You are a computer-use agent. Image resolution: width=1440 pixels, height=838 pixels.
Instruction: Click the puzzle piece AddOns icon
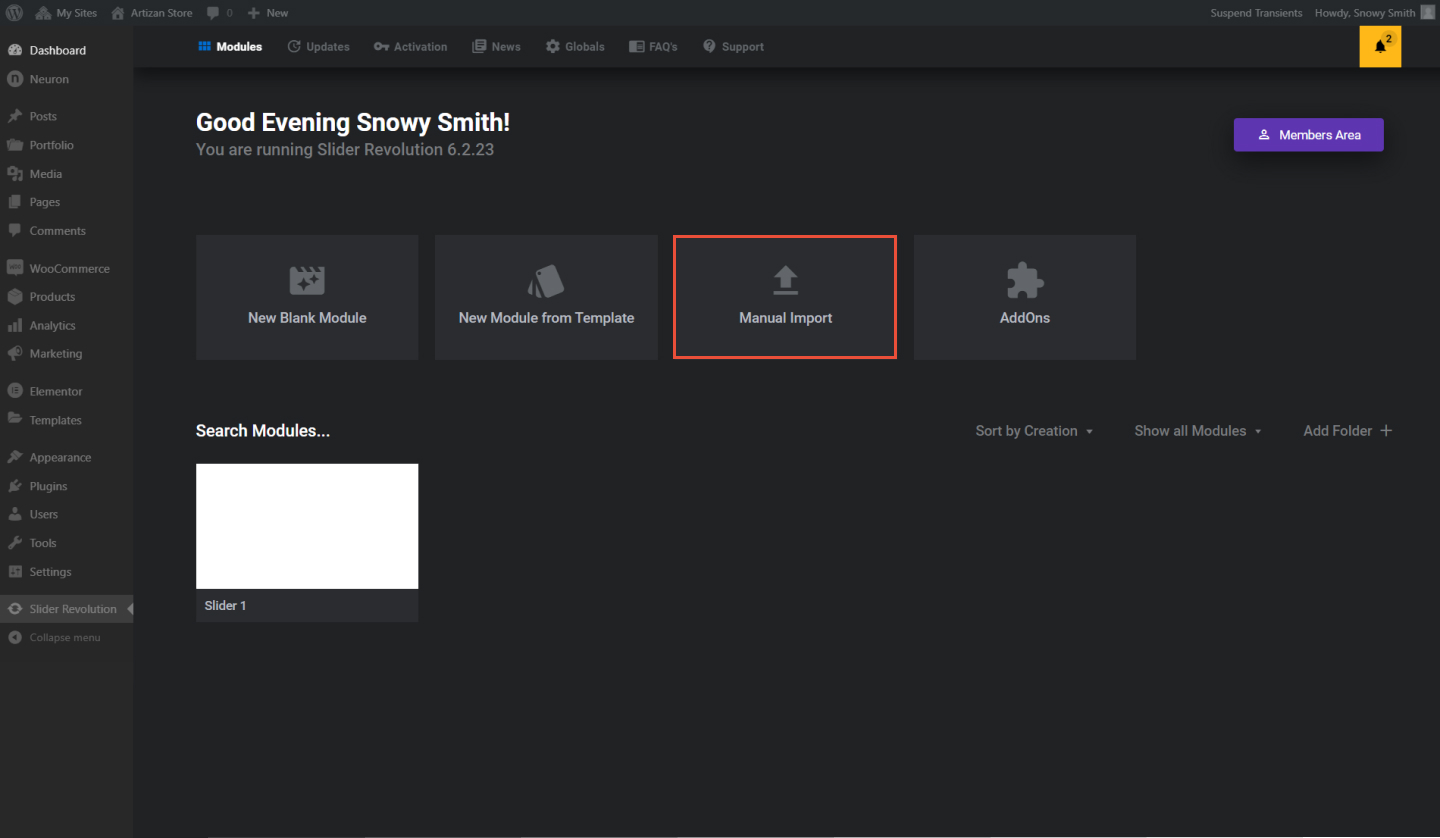tap(1025, 281)
